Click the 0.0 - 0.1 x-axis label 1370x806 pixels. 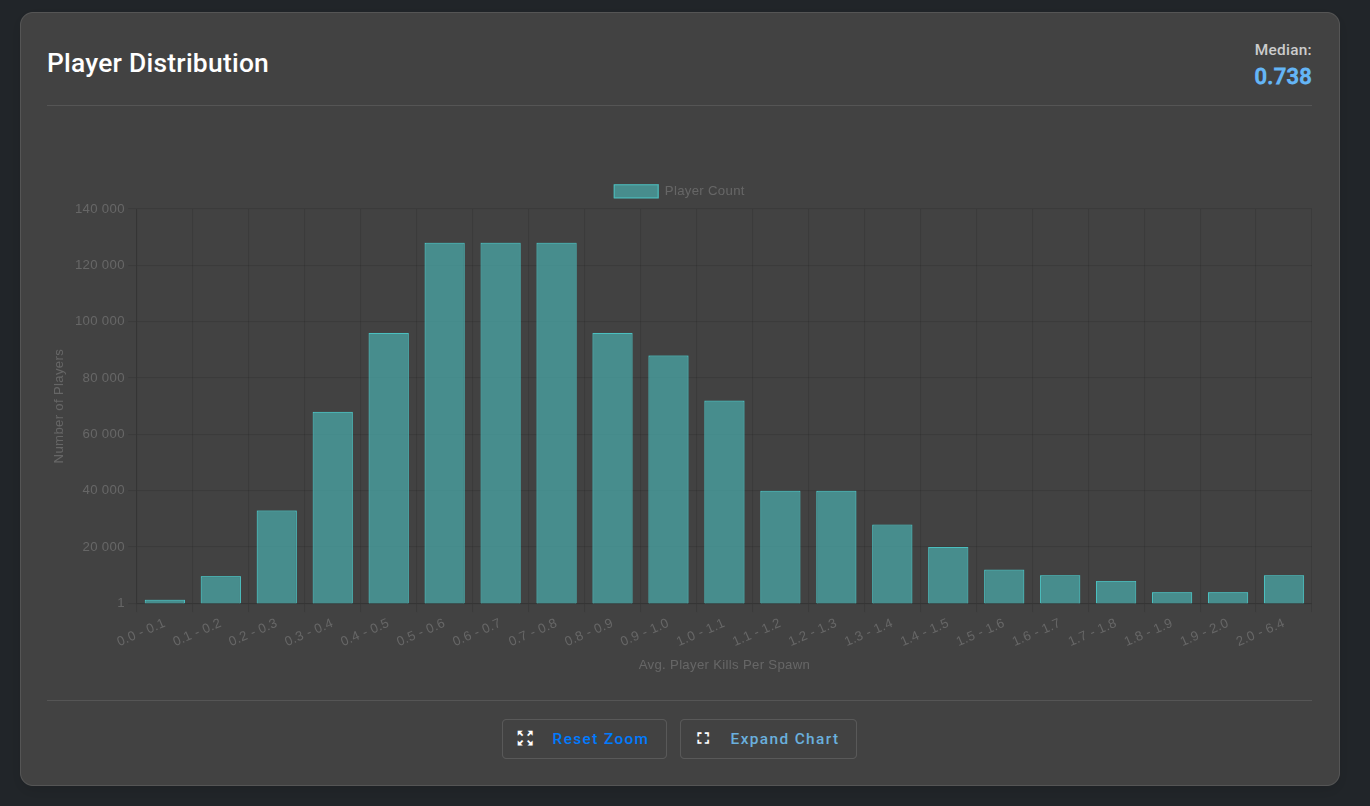coord(142,632)
